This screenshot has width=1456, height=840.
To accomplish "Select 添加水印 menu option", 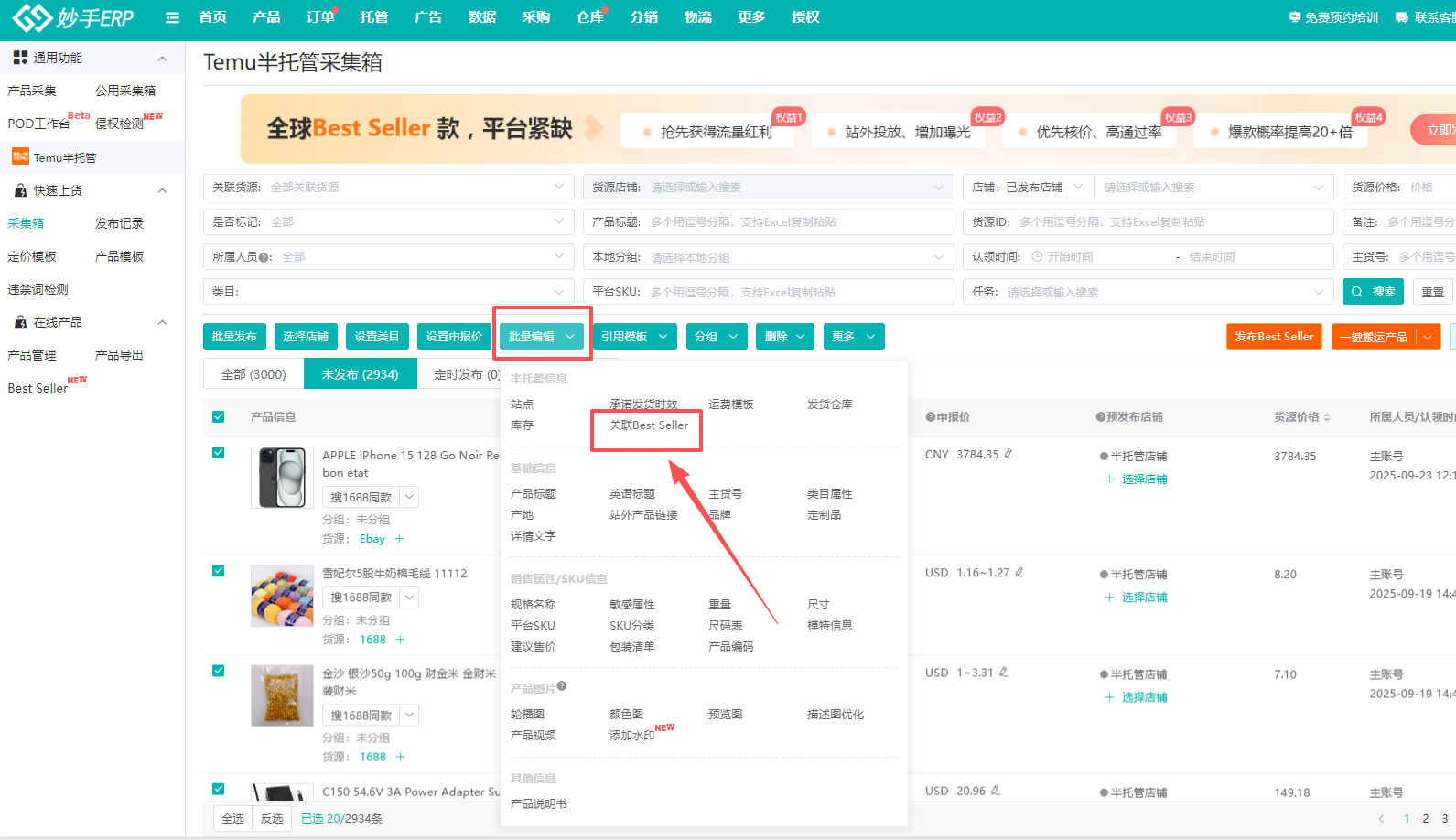I will point(631,736).
